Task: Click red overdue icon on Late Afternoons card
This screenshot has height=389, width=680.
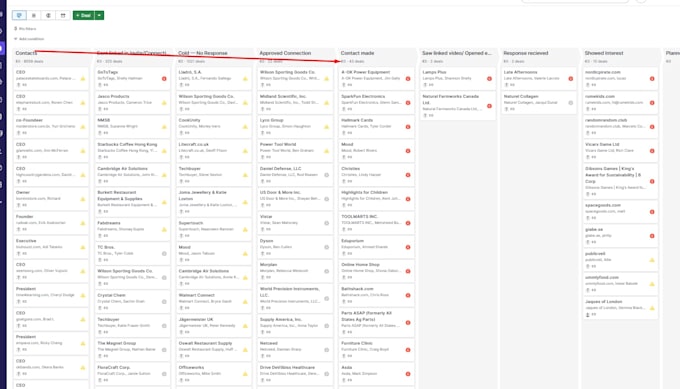Action: coord(571,78)
